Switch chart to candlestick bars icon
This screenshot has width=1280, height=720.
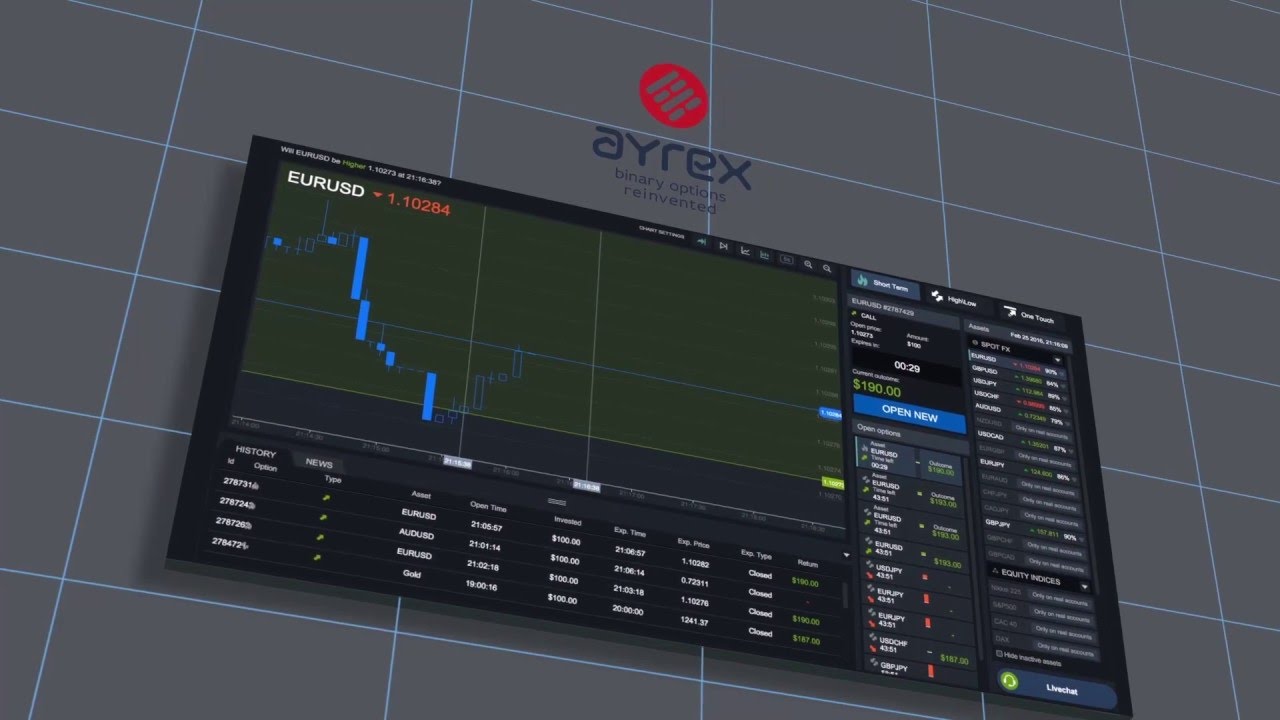(765, 255)
